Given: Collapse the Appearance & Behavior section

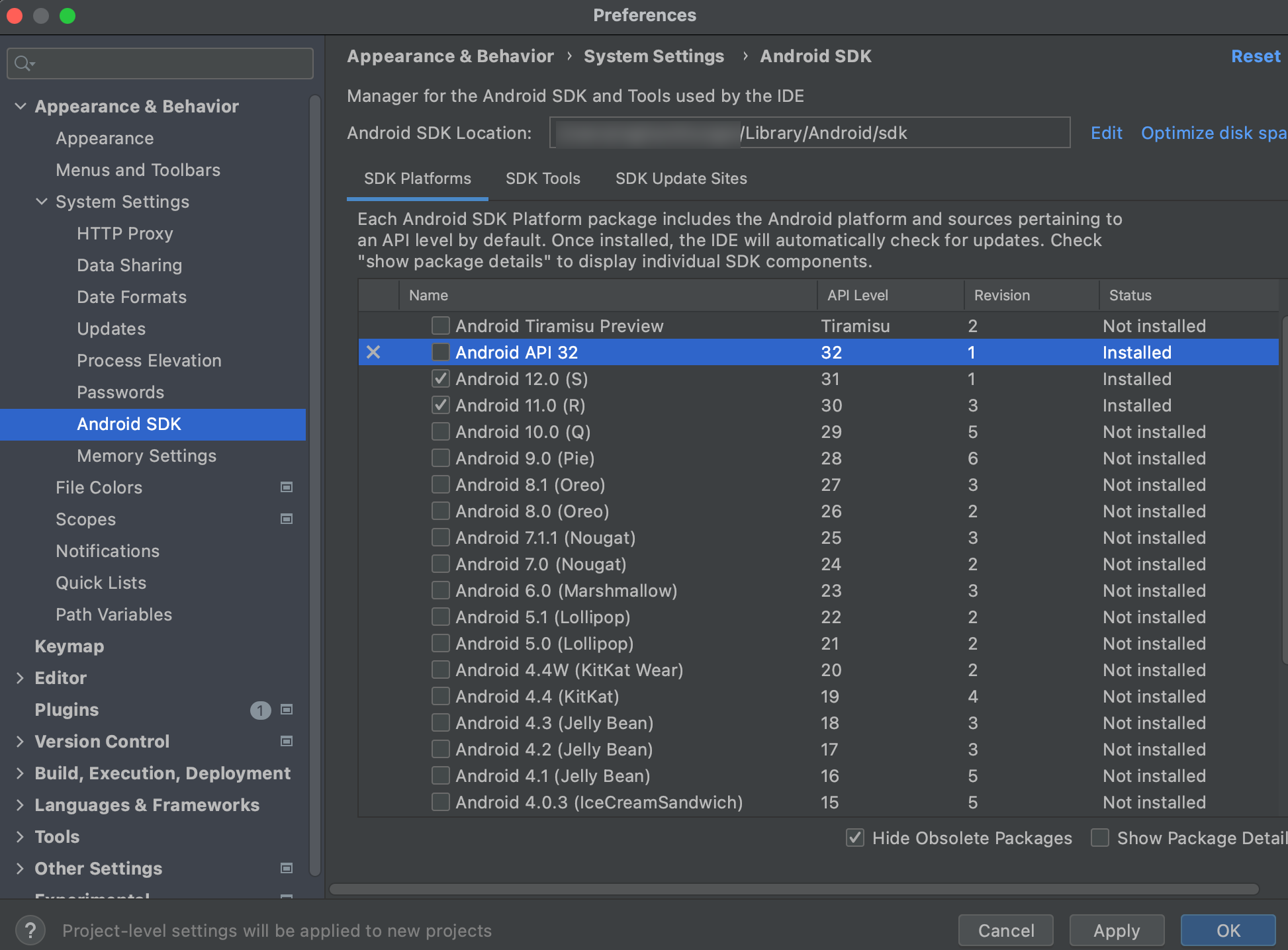Looking at the screenshot, I should pyautogui.click(x=21, y=106).
